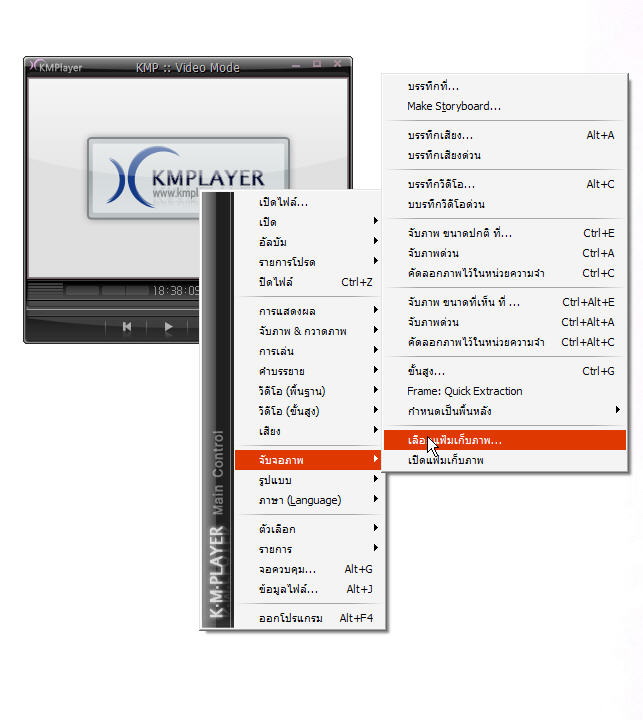Expand the การเล่น submenu
643x720 pixels.
tap(308, 351)
